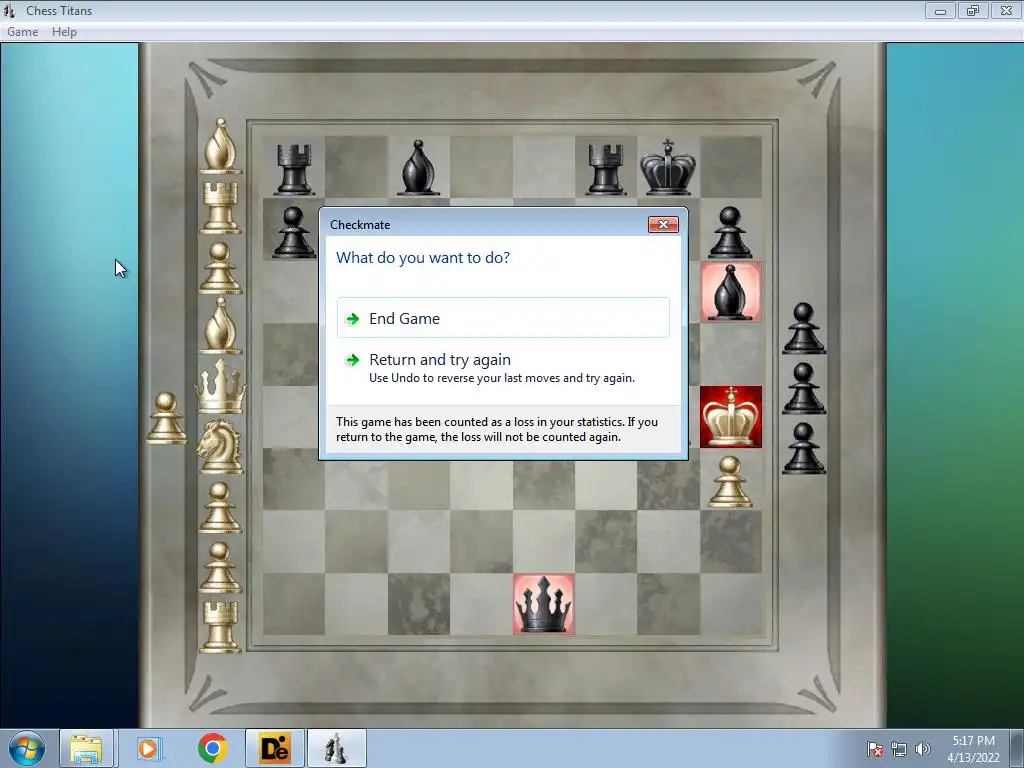Screen dimensions: 1024x768
Task: Click the volume speaker icon in system tray
Action: (x=922, y=749)
